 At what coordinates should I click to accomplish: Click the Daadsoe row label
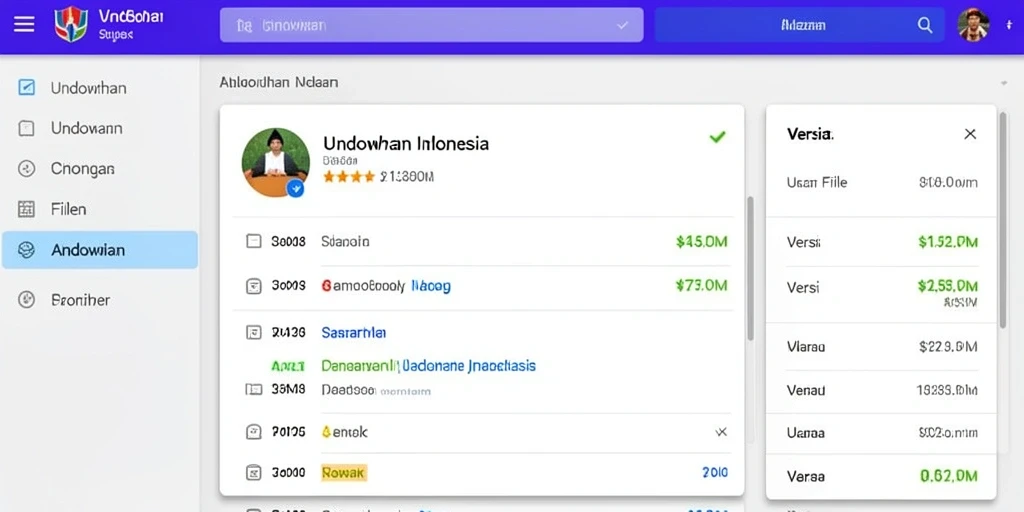click(347, 390)
